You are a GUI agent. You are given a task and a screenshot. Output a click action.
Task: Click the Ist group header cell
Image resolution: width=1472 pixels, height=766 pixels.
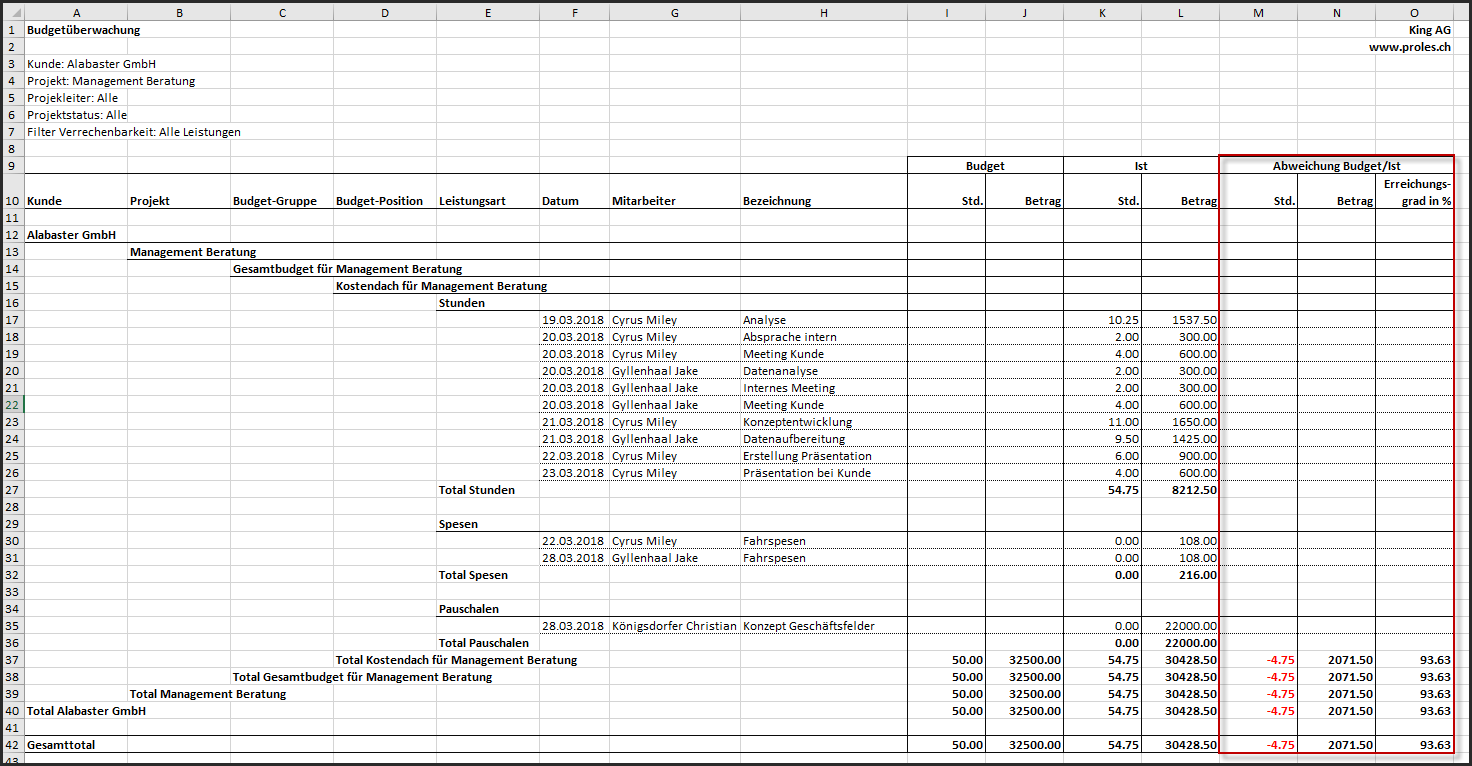pyautogui.click(x=1141, y=166)
